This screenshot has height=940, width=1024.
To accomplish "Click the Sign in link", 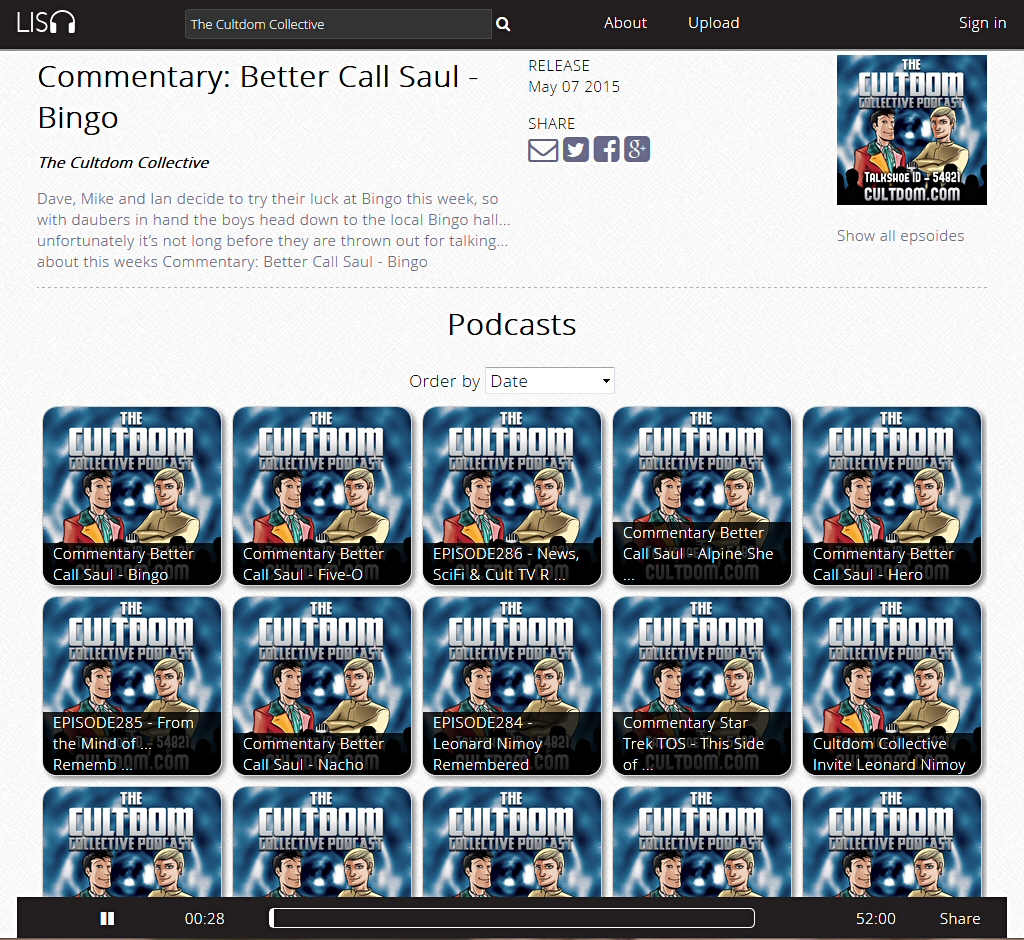I will pyautogui.click(x=982, y=23).
